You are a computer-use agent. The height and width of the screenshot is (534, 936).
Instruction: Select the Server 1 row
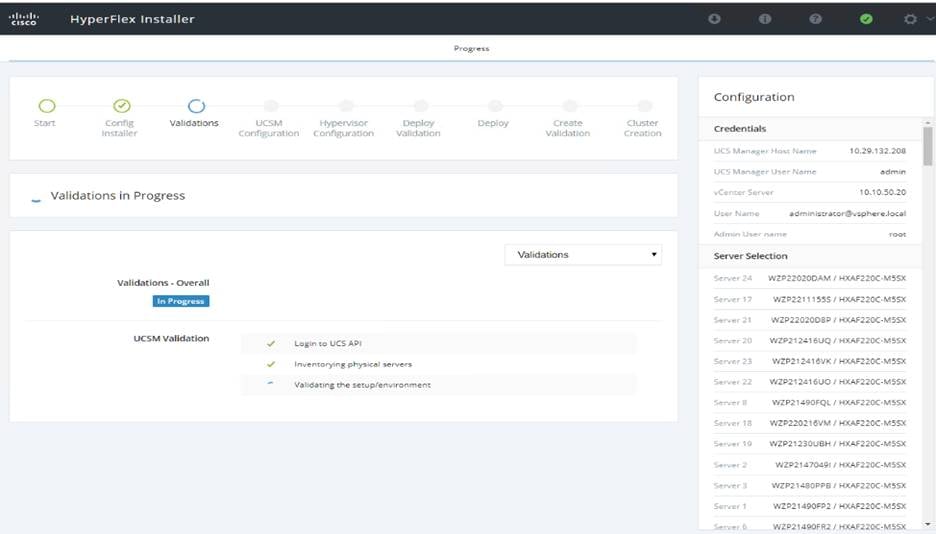[x=810, y=507]
